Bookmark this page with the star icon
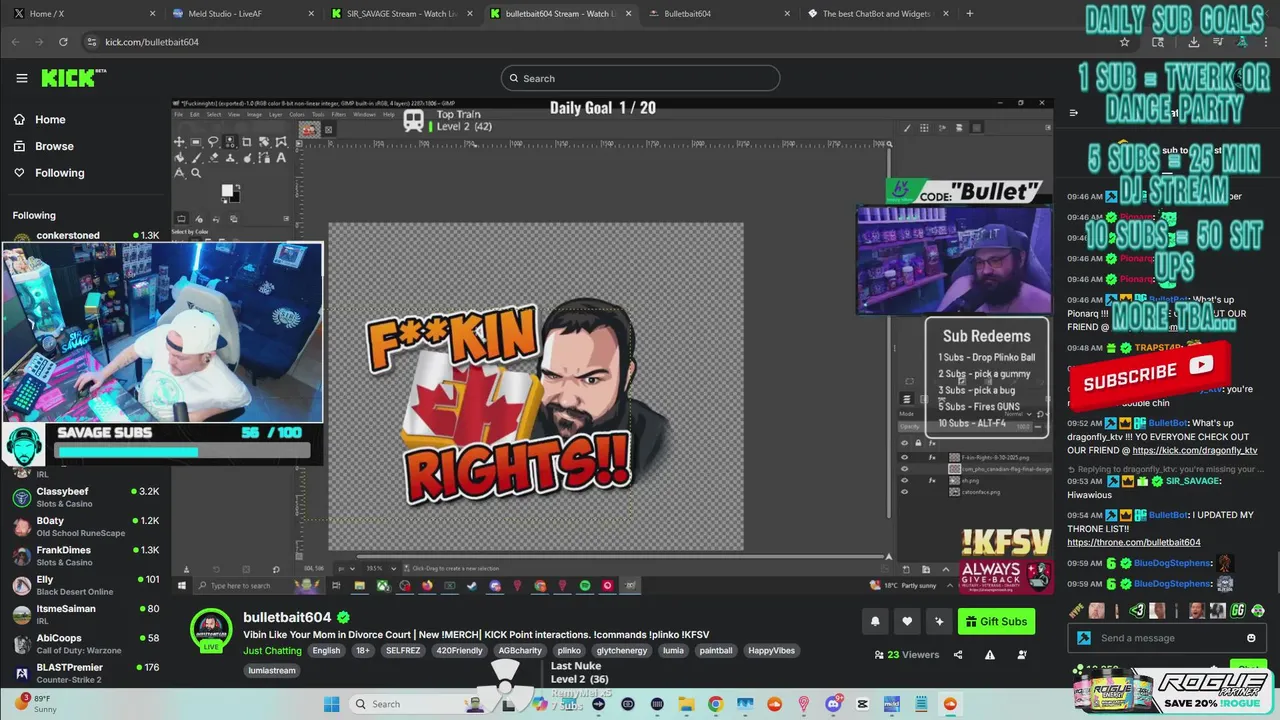1280x720 pixels. coord(1124,42)
